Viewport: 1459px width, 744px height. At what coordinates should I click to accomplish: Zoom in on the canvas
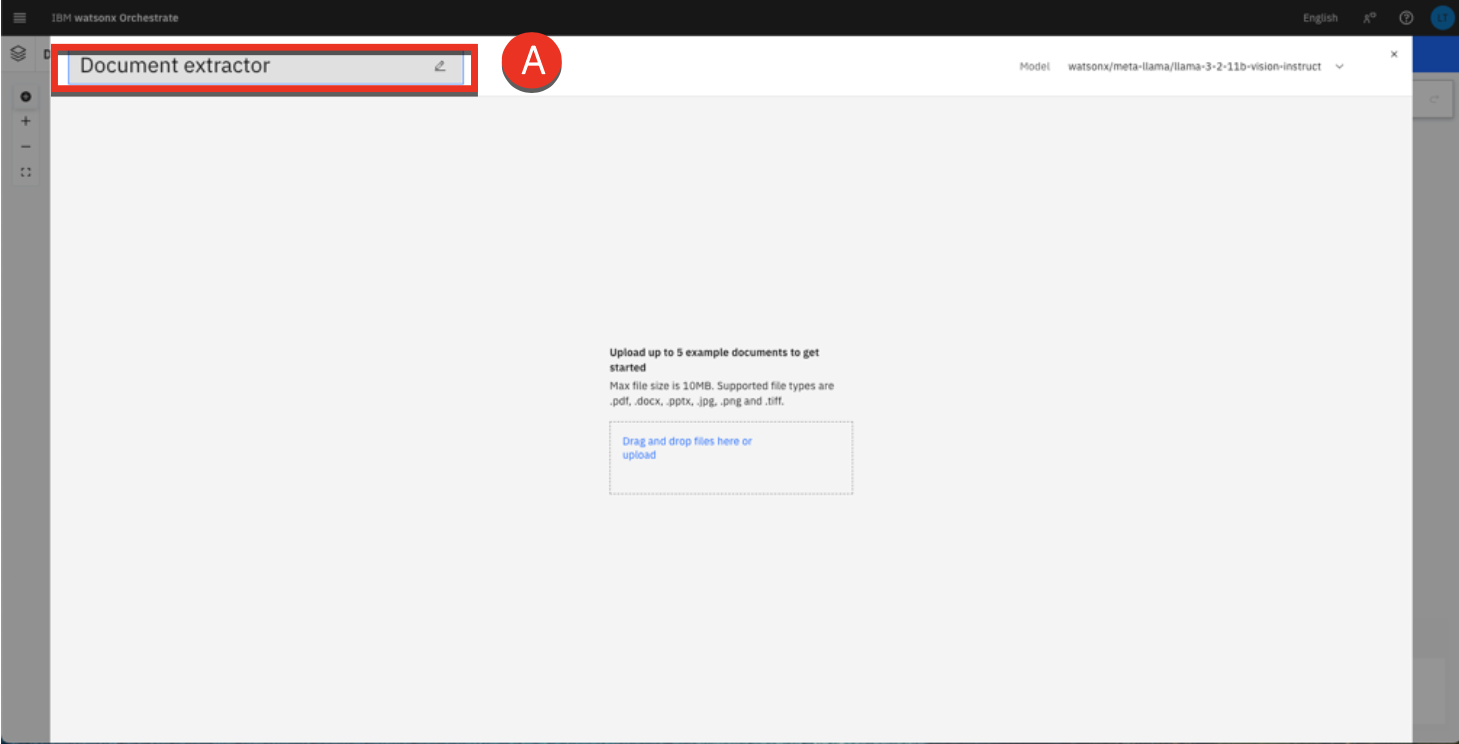pos(26,121)
